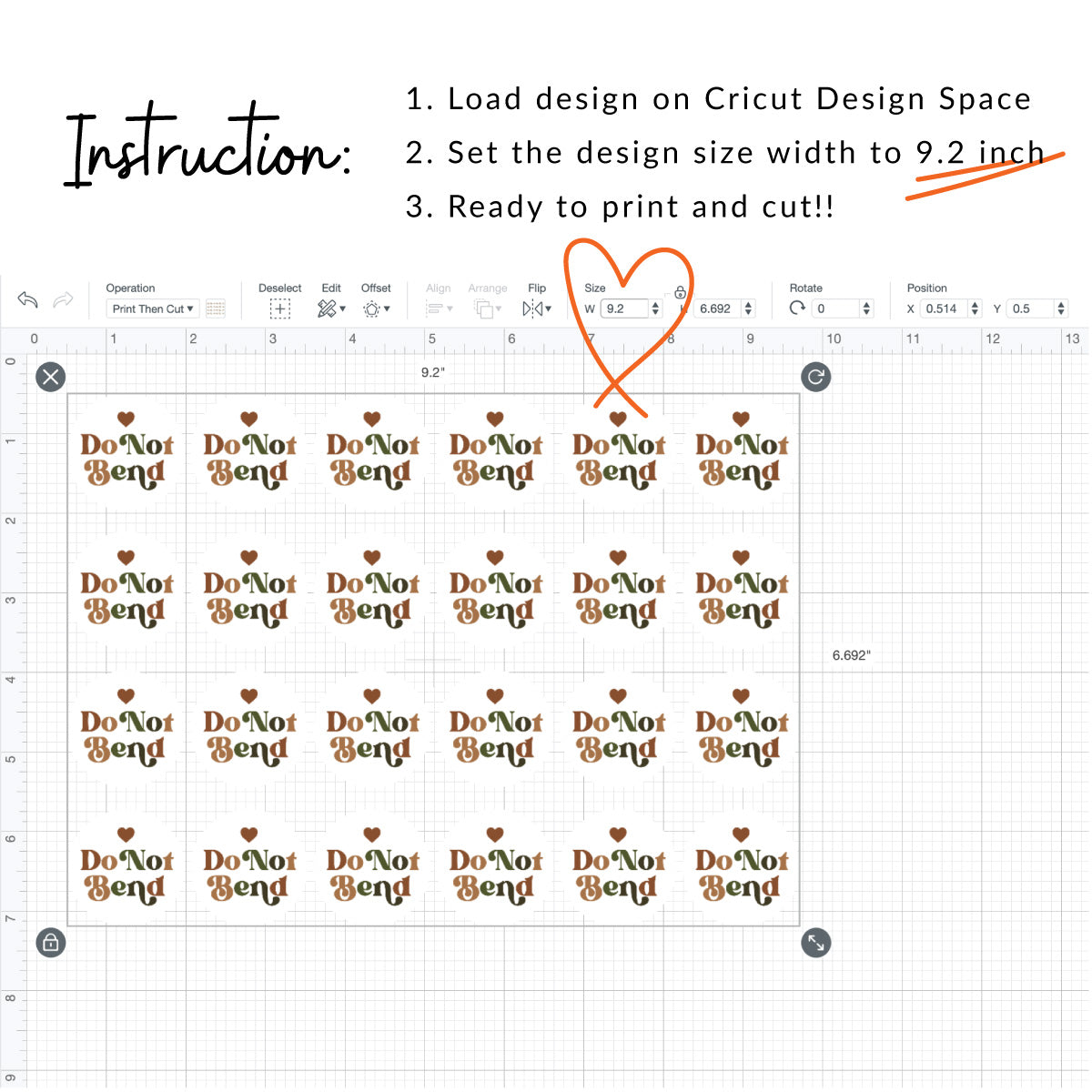Click the height 6.692 input field
1092x1092 pixels.
[718, 309]
